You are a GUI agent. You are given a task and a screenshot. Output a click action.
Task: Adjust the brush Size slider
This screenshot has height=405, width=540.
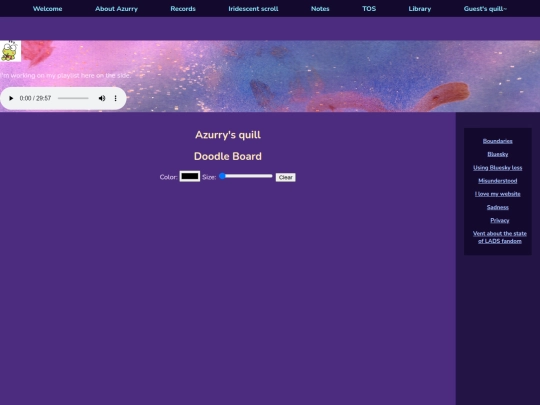click(246, 176)
